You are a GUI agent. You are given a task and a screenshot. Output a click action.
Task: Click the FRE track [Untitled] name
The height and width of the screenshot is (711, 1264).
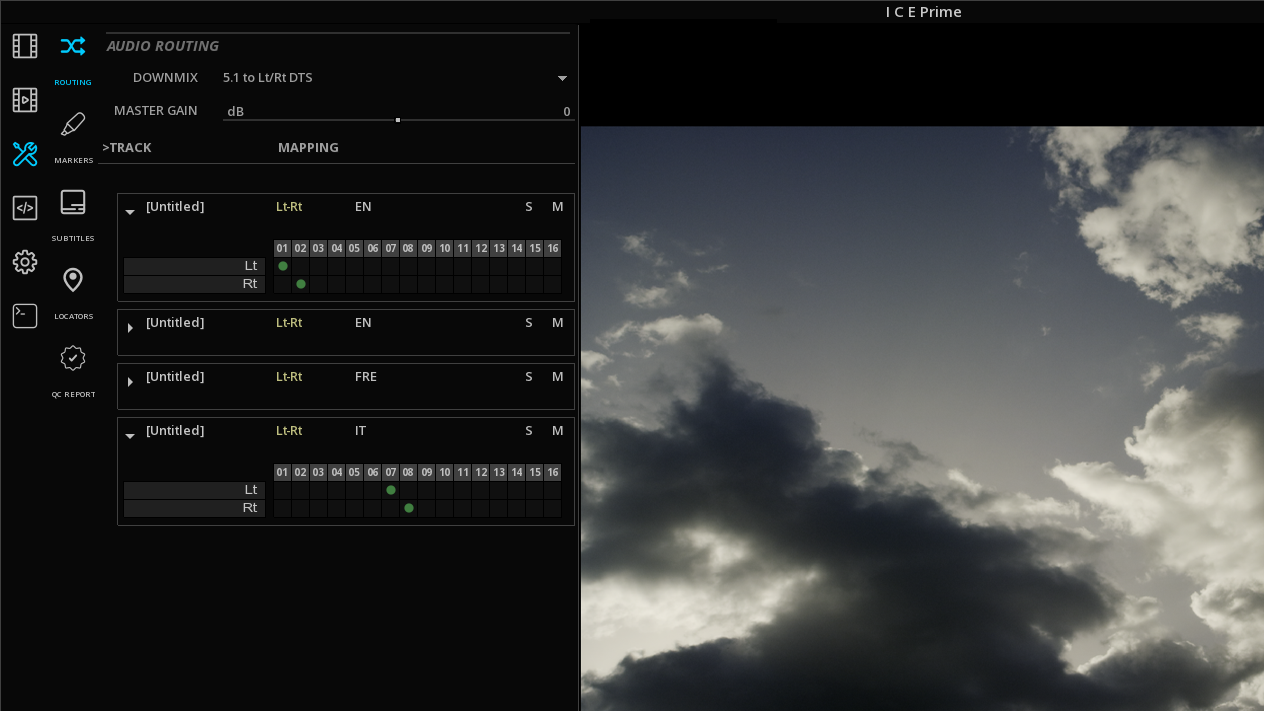pyautogui.click(x=175, y=377)
